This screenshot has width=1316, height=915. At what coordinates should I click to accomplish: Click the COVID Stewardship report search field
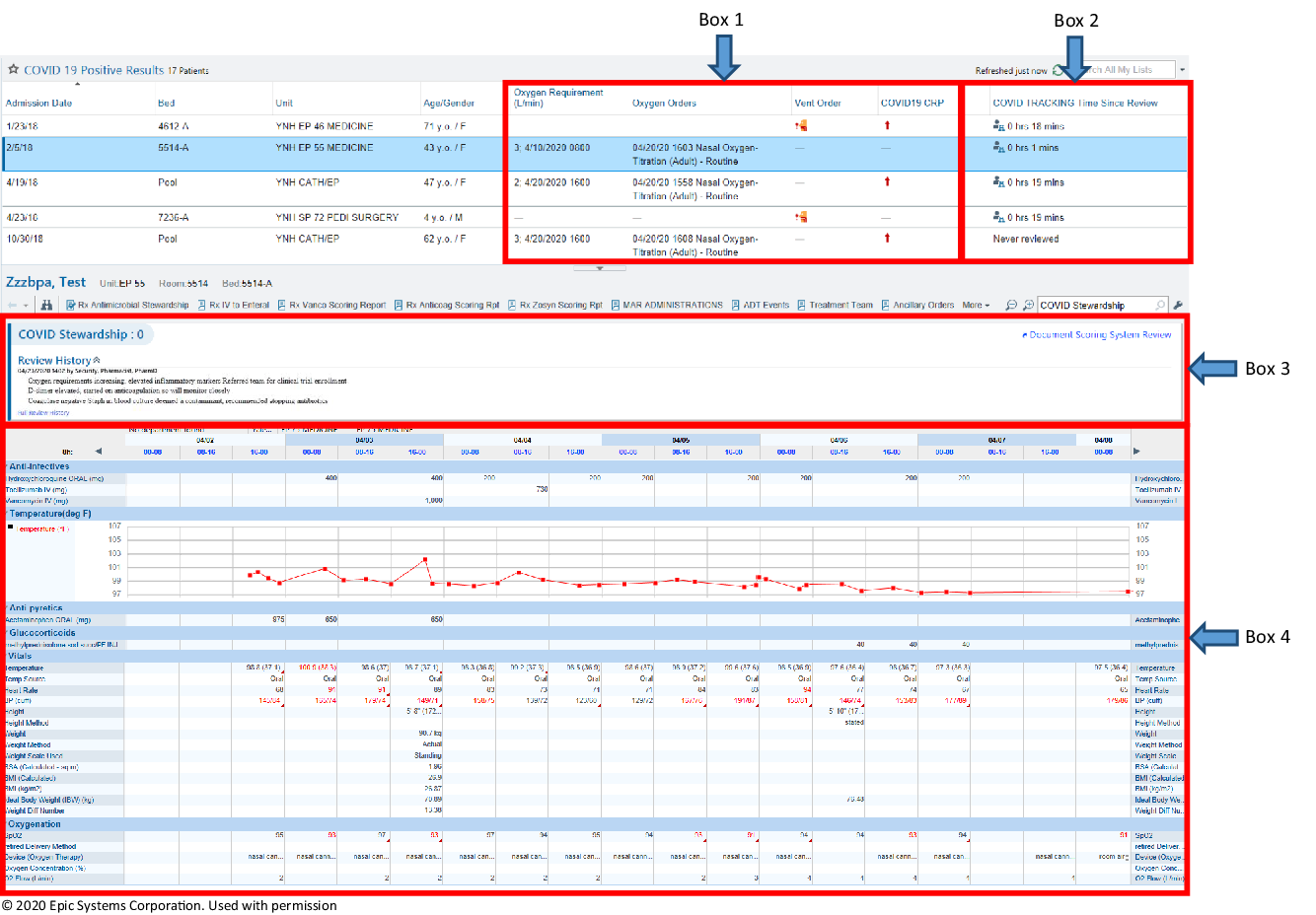click(1095, 306)
